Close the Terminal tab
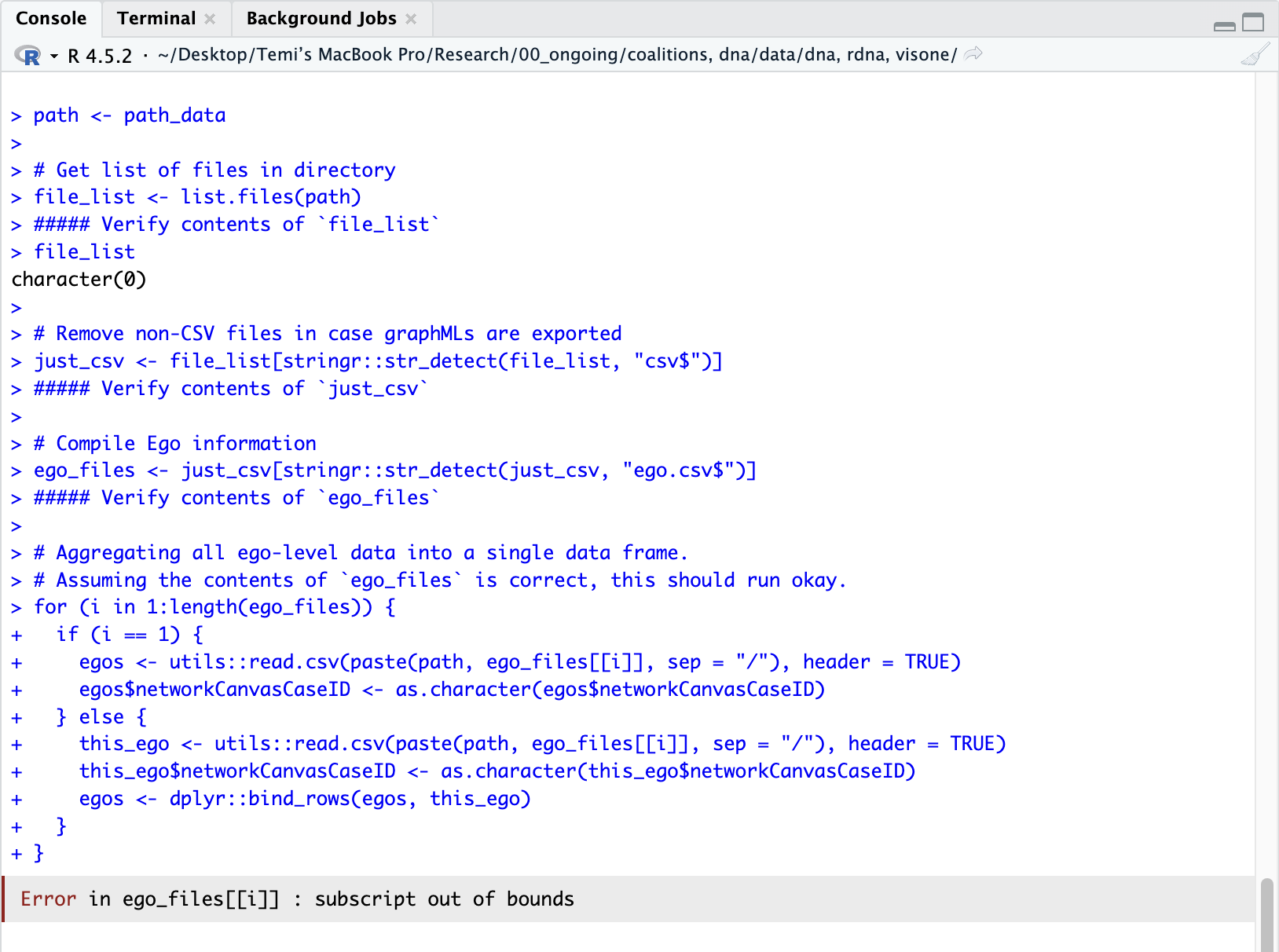This screenshot has width=1279, height=952. pyautogui.click(x=210, y=19)
